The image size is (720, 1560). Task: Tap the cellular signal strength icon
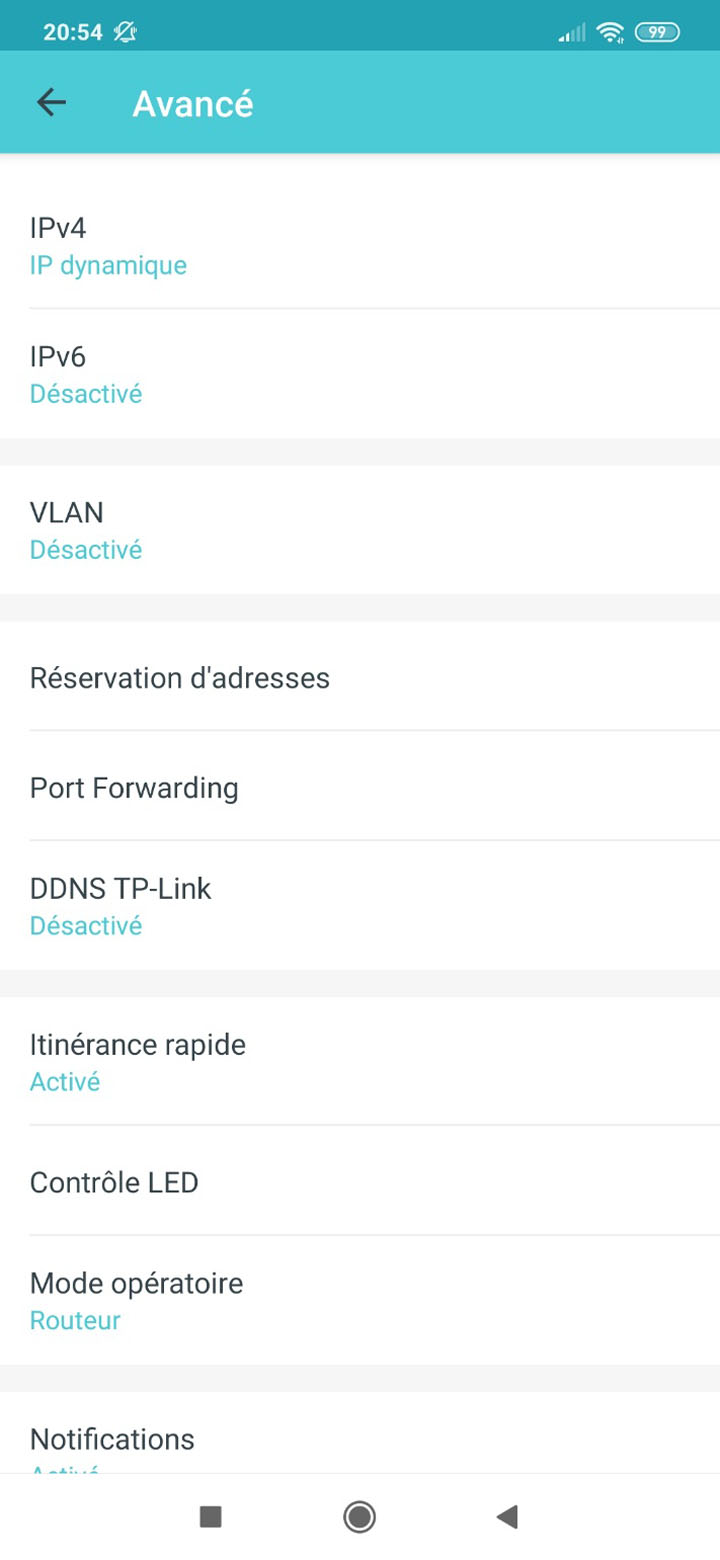point(573,33)
